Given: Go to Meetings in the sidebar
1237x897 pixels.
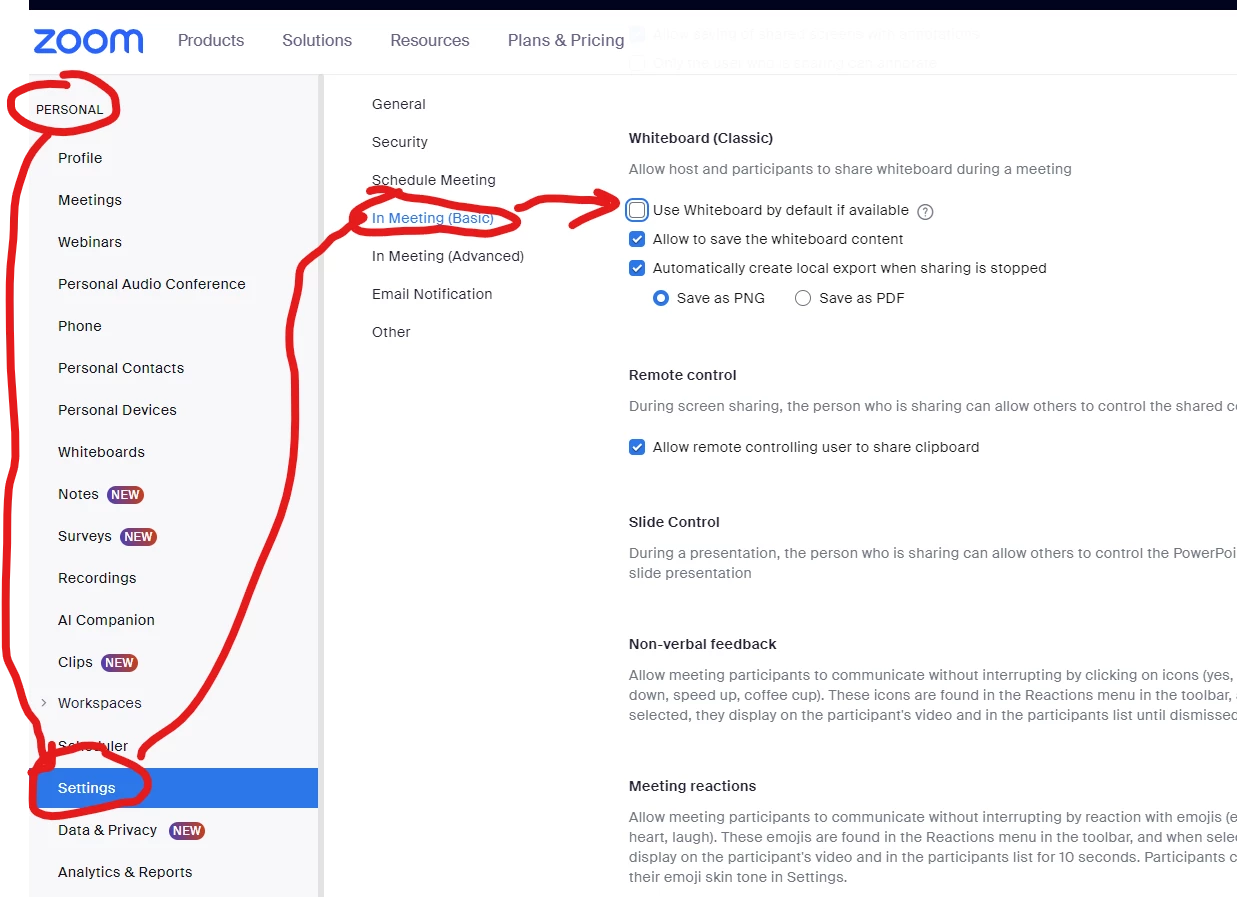Looking at the screenshot, I should coord(90,200).
